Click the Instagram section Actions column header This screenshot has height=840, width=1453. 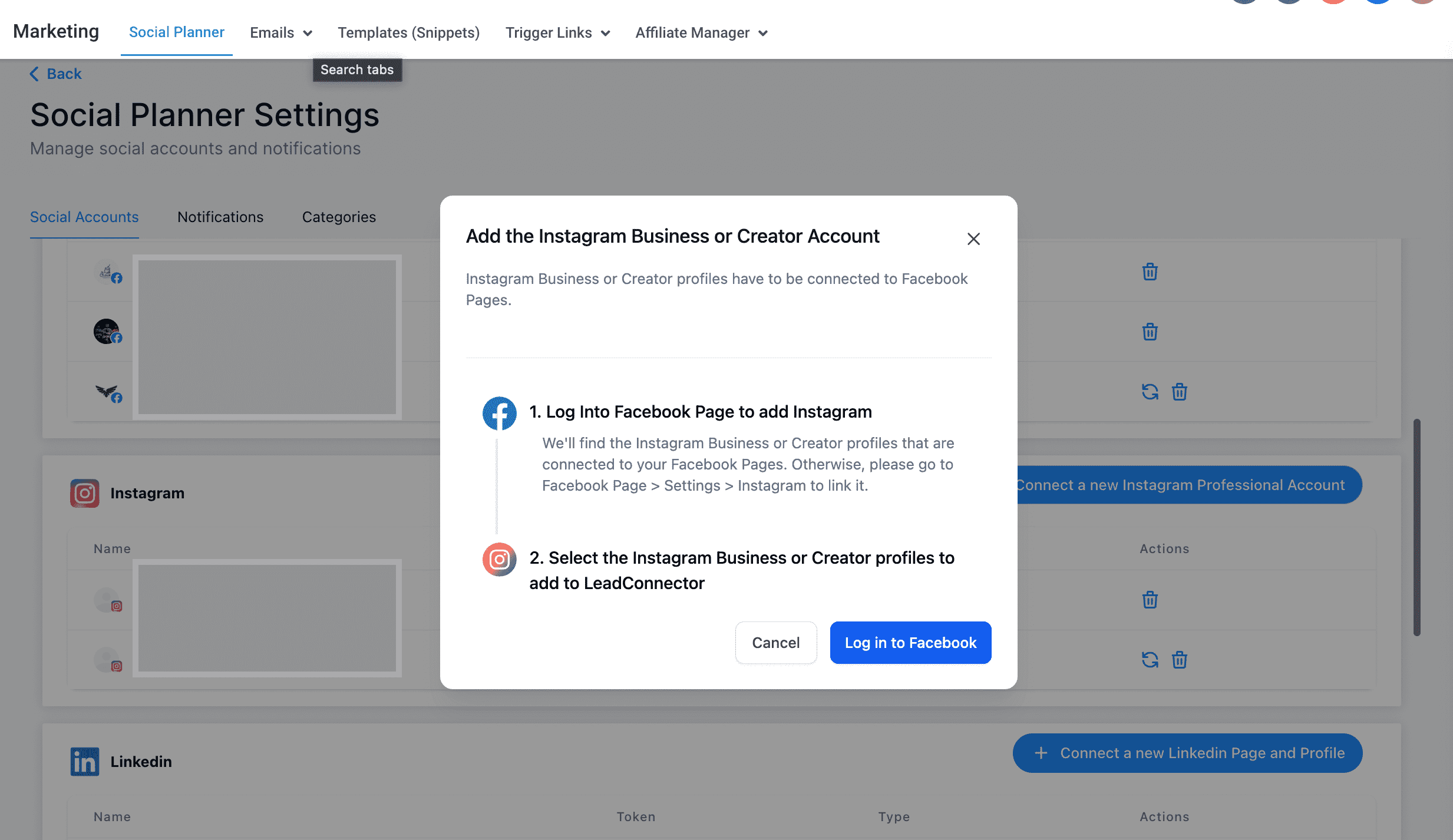click(x=1164, y=549)
